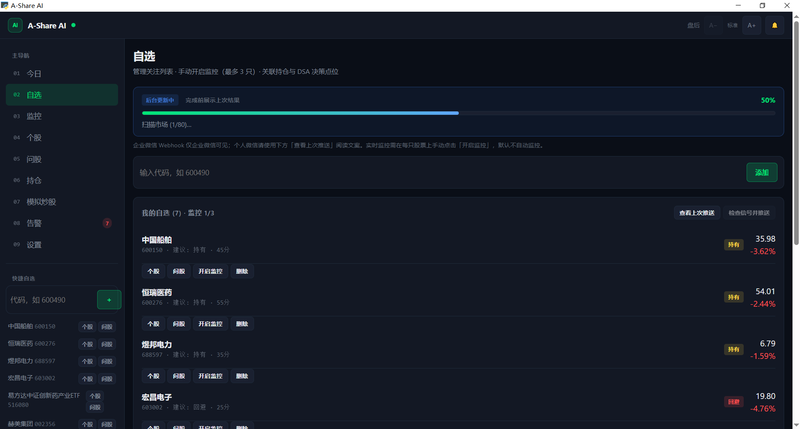Increase font size with A+ button
The width and height of the screenshot is (800, 429).
pos(752,26)
